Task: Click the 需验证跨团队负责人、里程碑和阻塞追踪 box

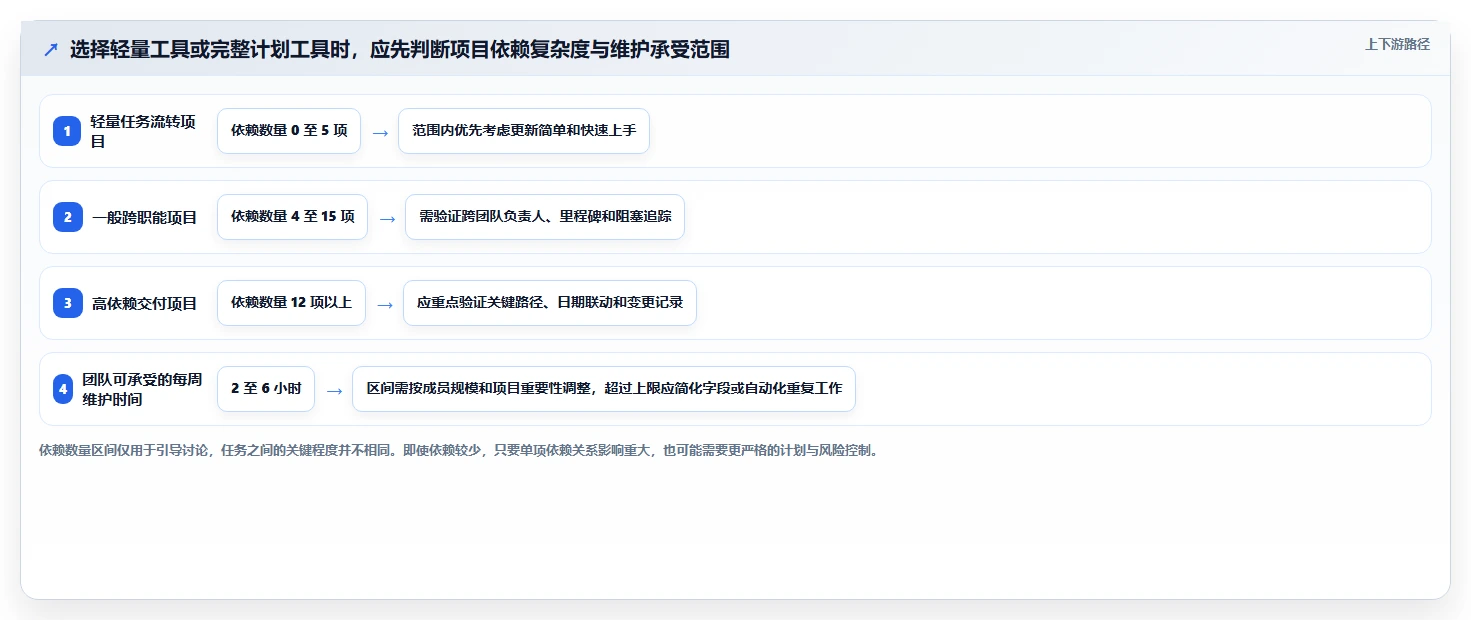Action: [x=545, y=217]
